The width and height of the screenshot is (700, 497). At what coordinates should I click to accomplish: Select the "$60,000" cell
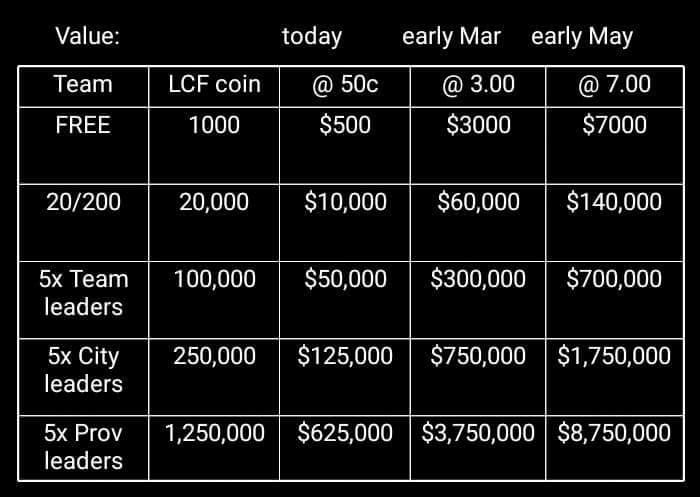pos(478,202)
